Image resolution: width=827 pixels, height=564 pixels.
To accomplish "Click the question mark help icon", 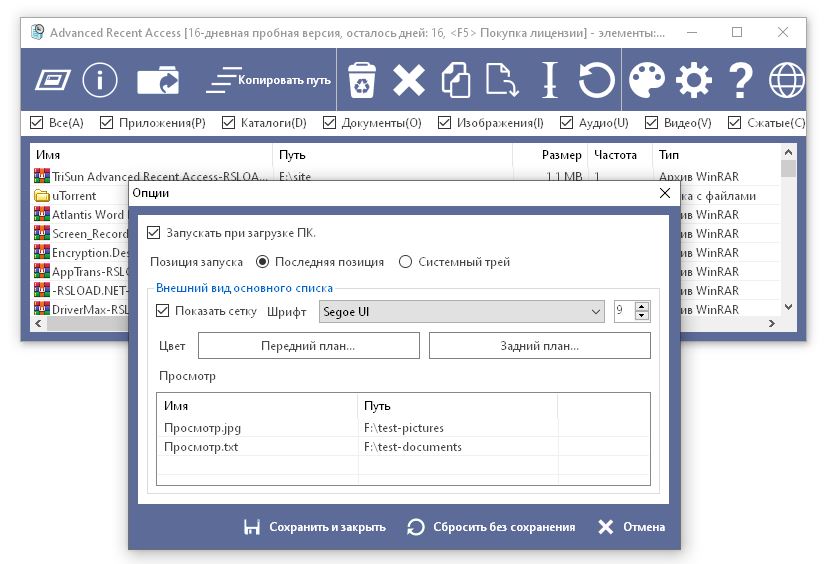I will (x=741, y=80).
